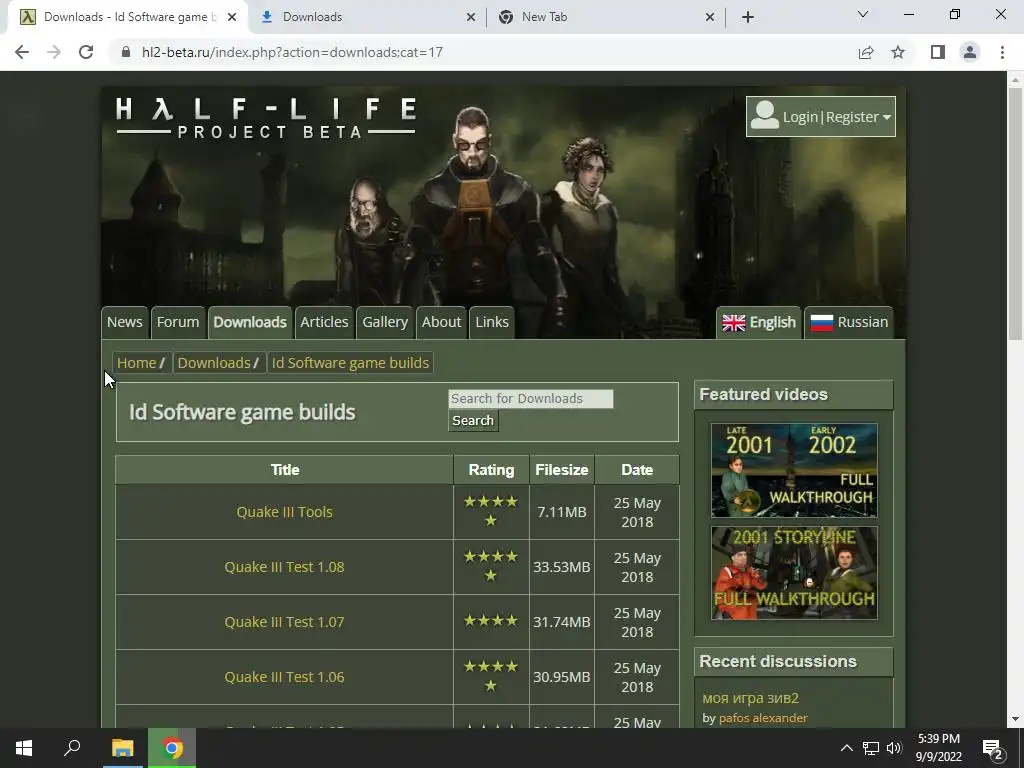This screenshot has width=1024, height=768.
Task: Close the Id Software game builds tab
Action: (232, 17)
